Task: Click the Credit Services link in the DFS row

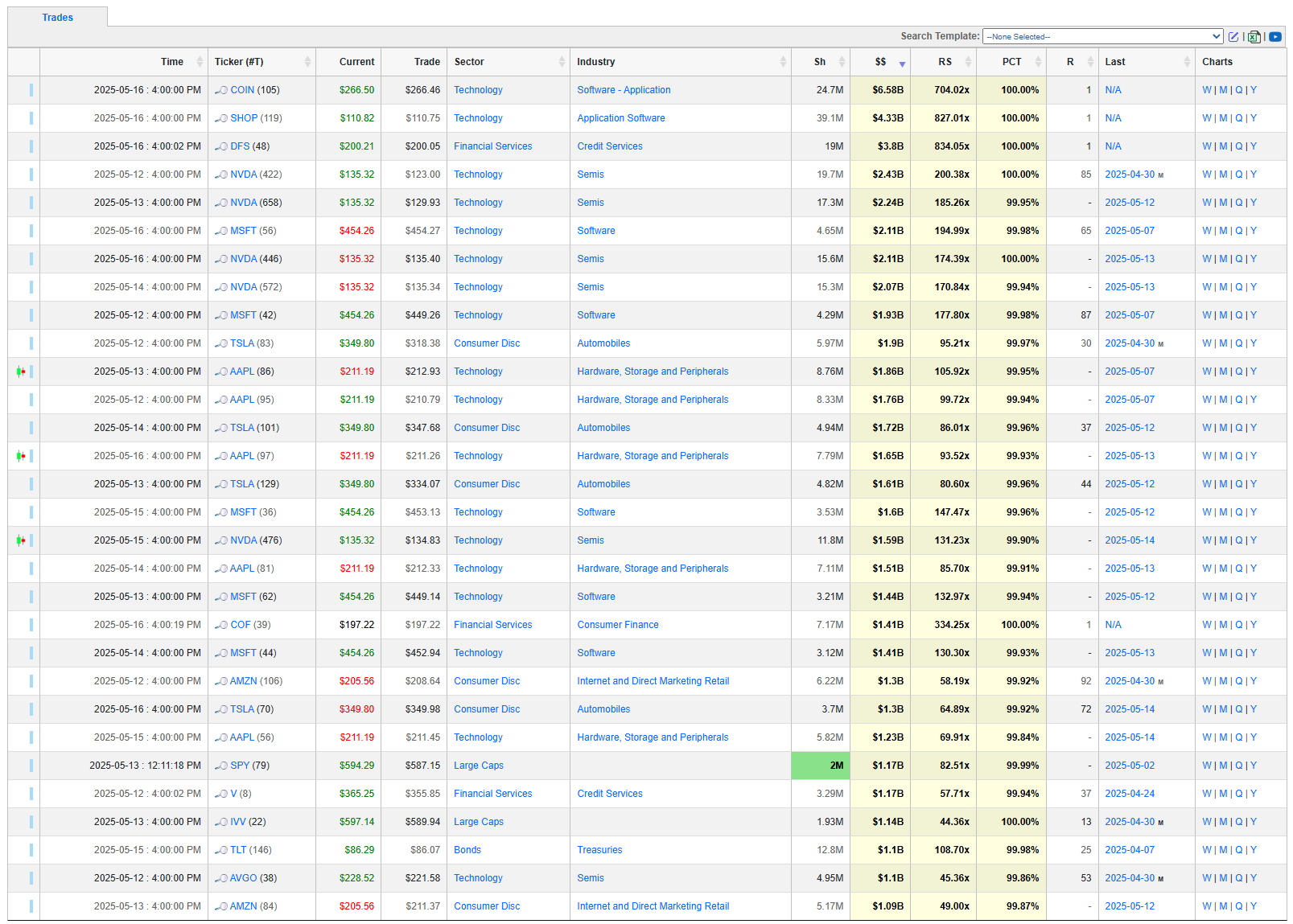Action: (610, 146)
